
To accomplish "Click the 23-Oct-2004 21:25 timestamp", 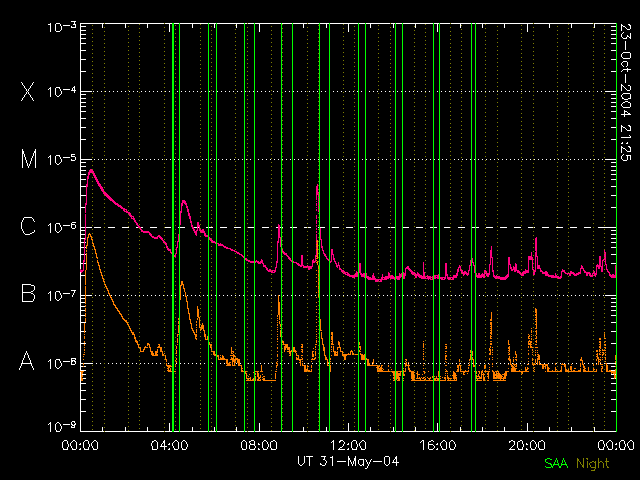I will click(626, 92).
